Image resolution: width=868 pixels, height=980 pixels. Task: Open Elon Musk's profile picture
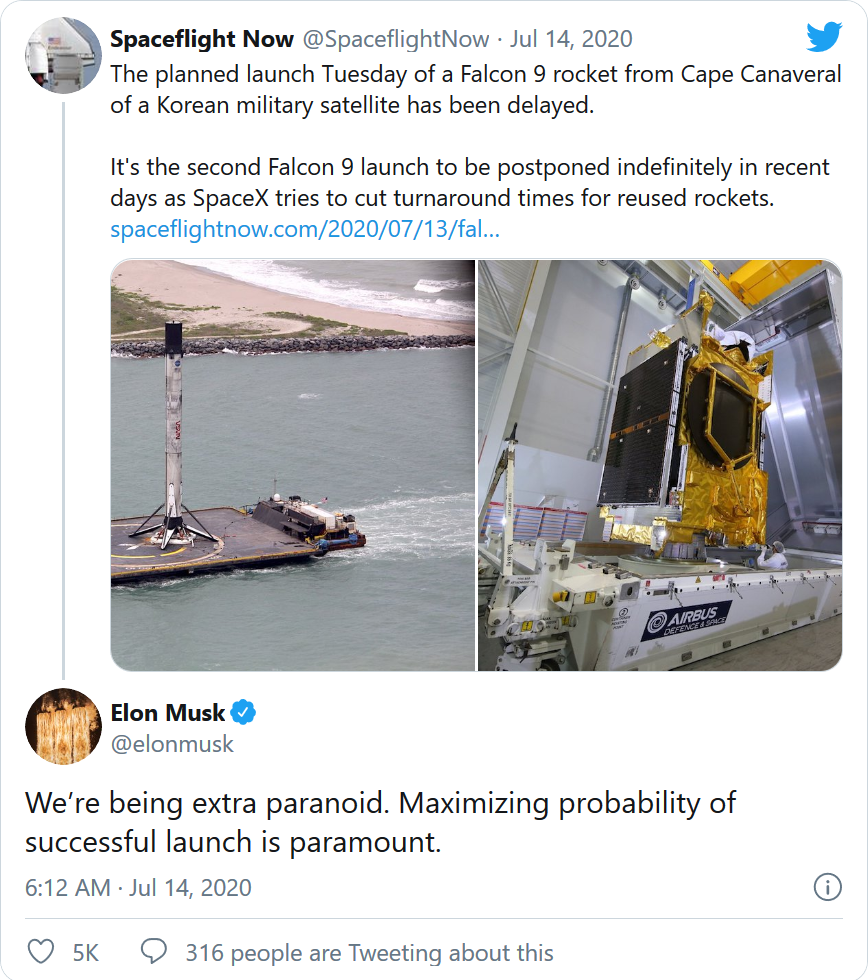click(x=62, y=726)
